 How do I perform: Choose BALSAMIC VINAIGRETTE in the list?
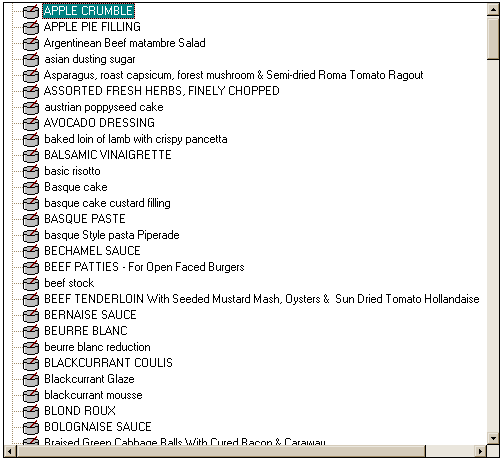(108, 155)
